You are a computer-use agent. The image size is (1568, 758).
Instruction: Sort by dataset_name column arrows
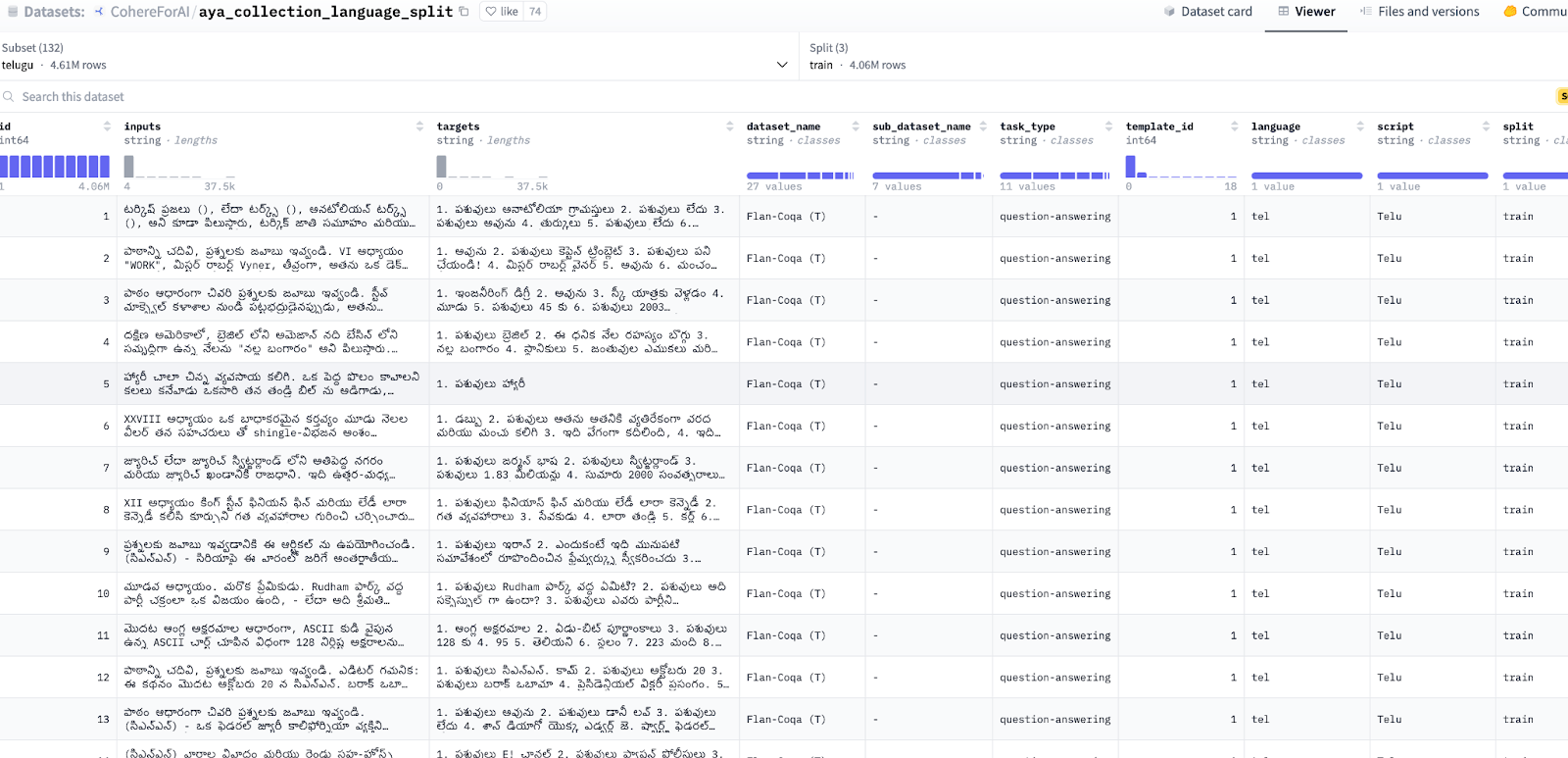point(856,126)
